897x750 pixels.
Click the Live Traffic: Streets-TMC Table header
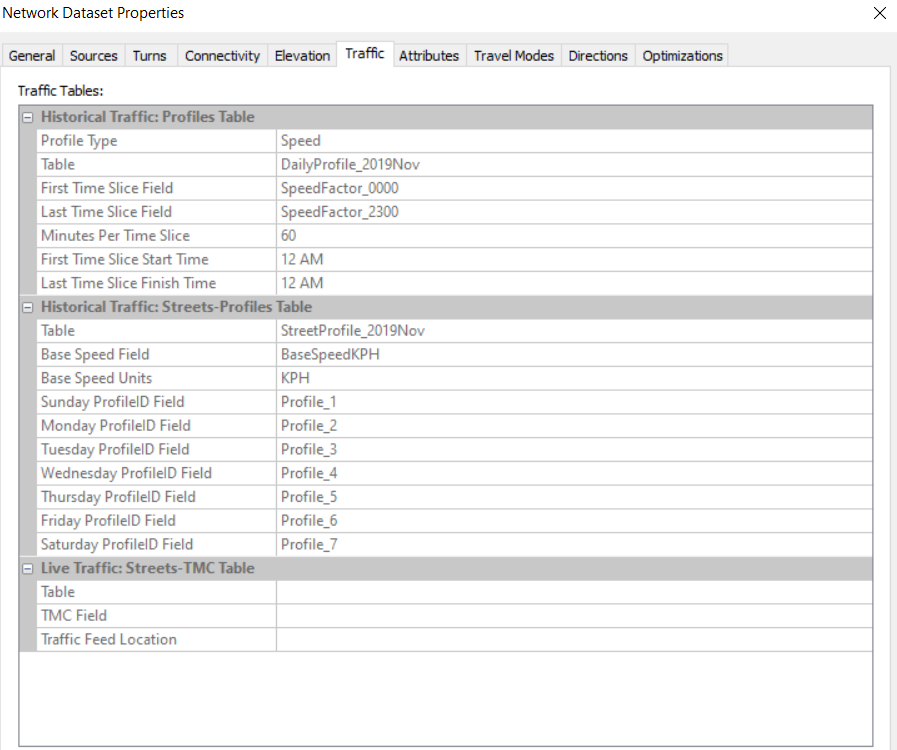[446, 569]
